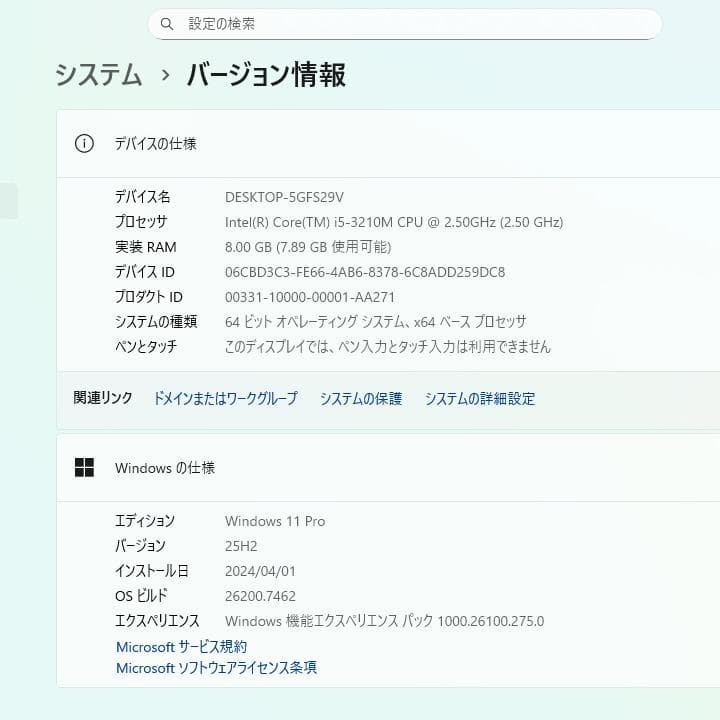The width and height of the screenshot is (720, 720).
Task: Collapse the デバイスの仕様 section header
Action: click(x=388, y=144)
